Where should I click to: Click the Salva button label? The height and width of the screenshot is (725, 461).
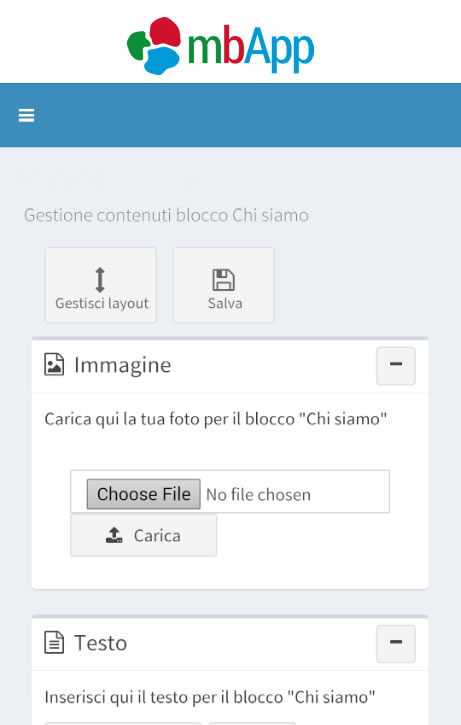[225, 303]
